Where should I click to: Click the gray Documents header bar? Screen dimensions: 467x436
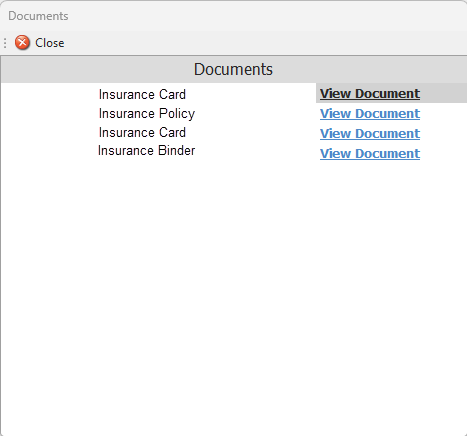pos(233,69)
